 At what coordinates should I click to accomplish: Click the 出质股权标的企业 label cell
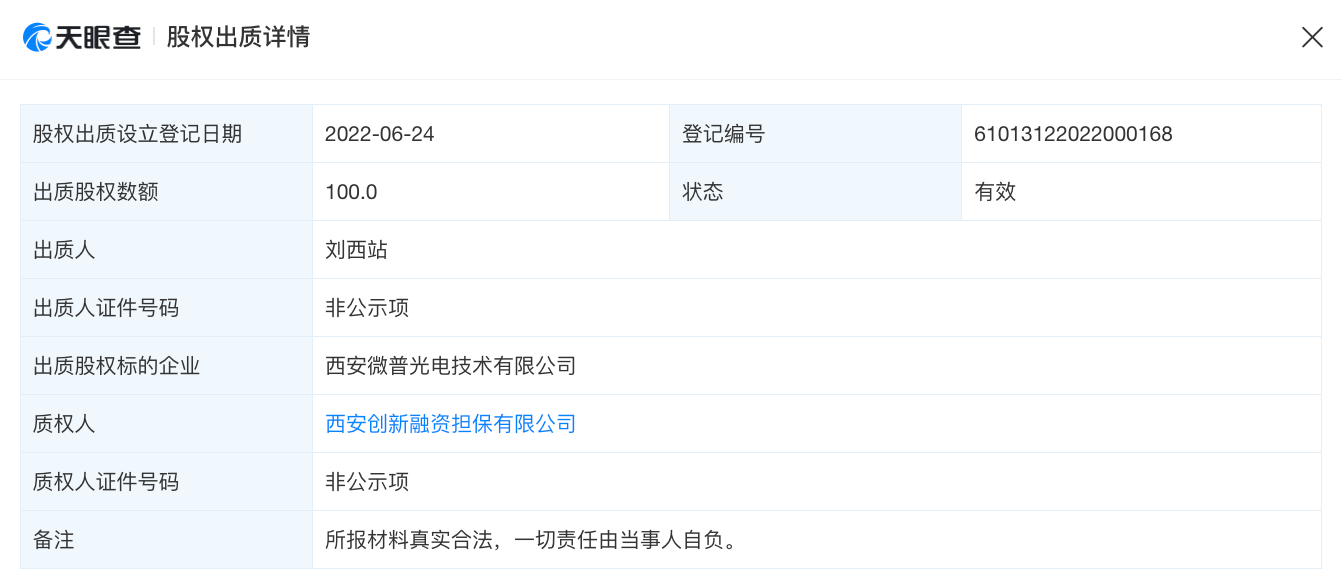117,366
